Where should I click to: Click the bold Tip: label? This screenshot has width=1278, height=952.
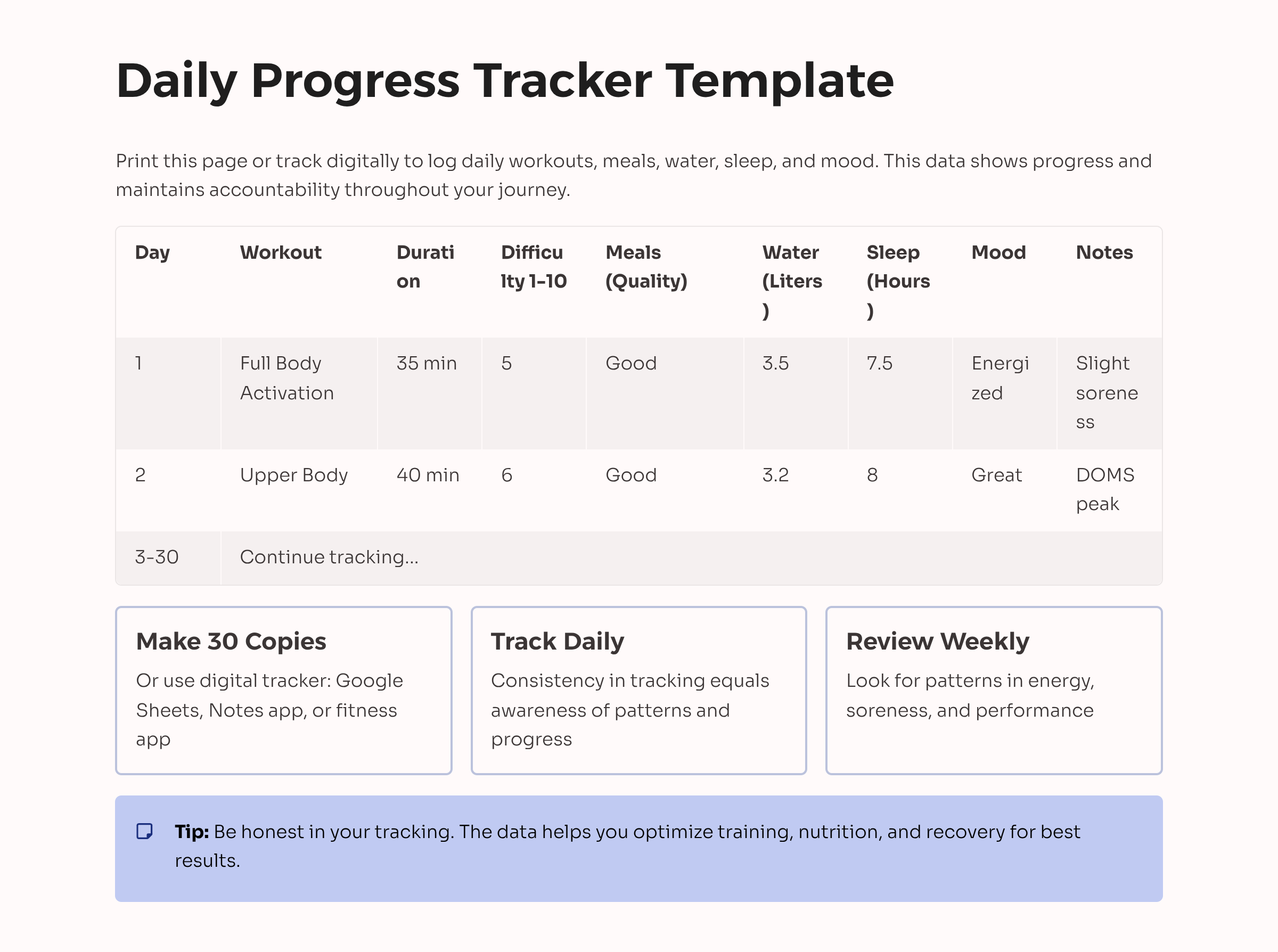pyautogui.click(x=192, y=832)
